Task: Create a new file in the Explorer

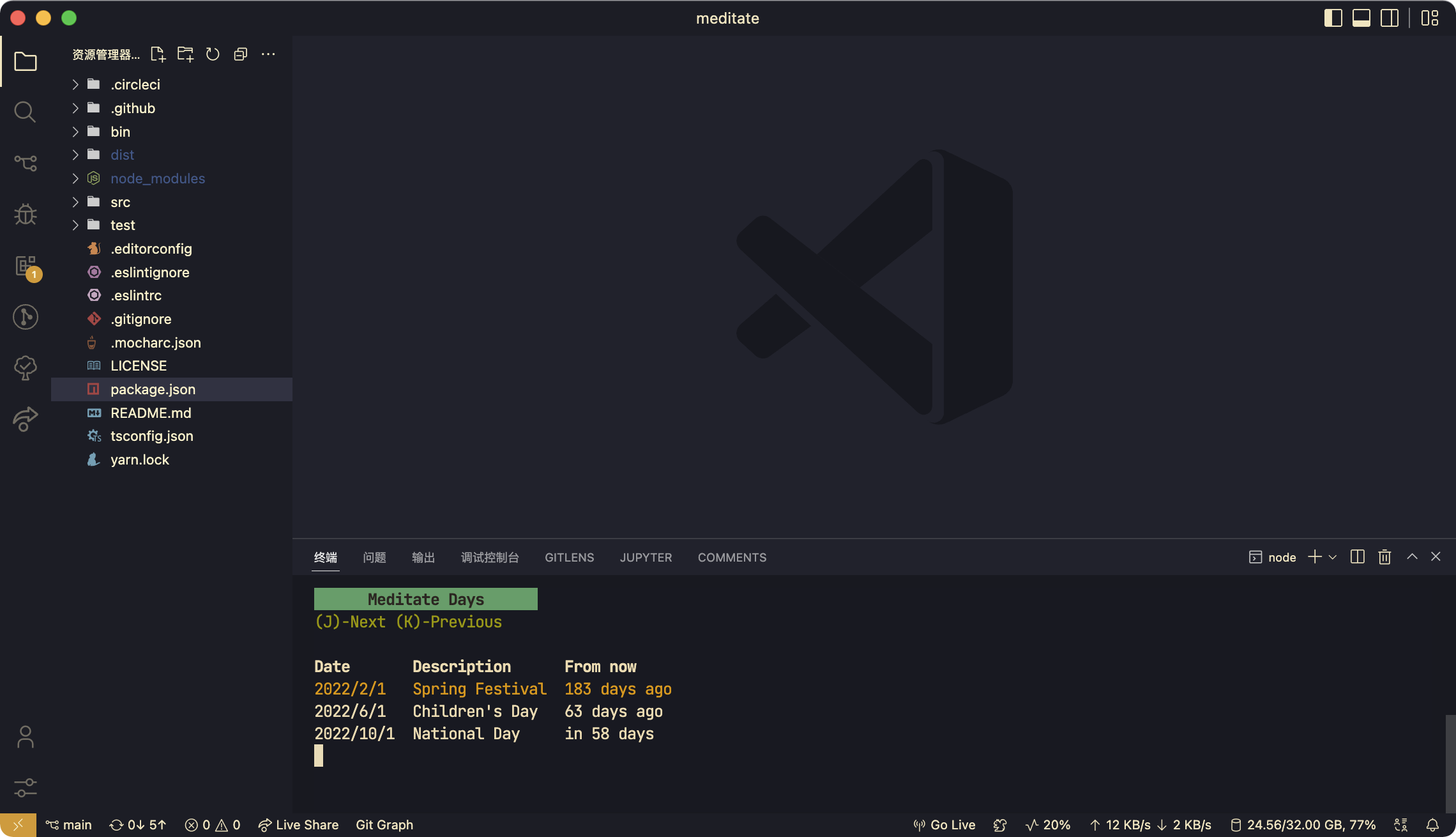Action: click(157, 54)
